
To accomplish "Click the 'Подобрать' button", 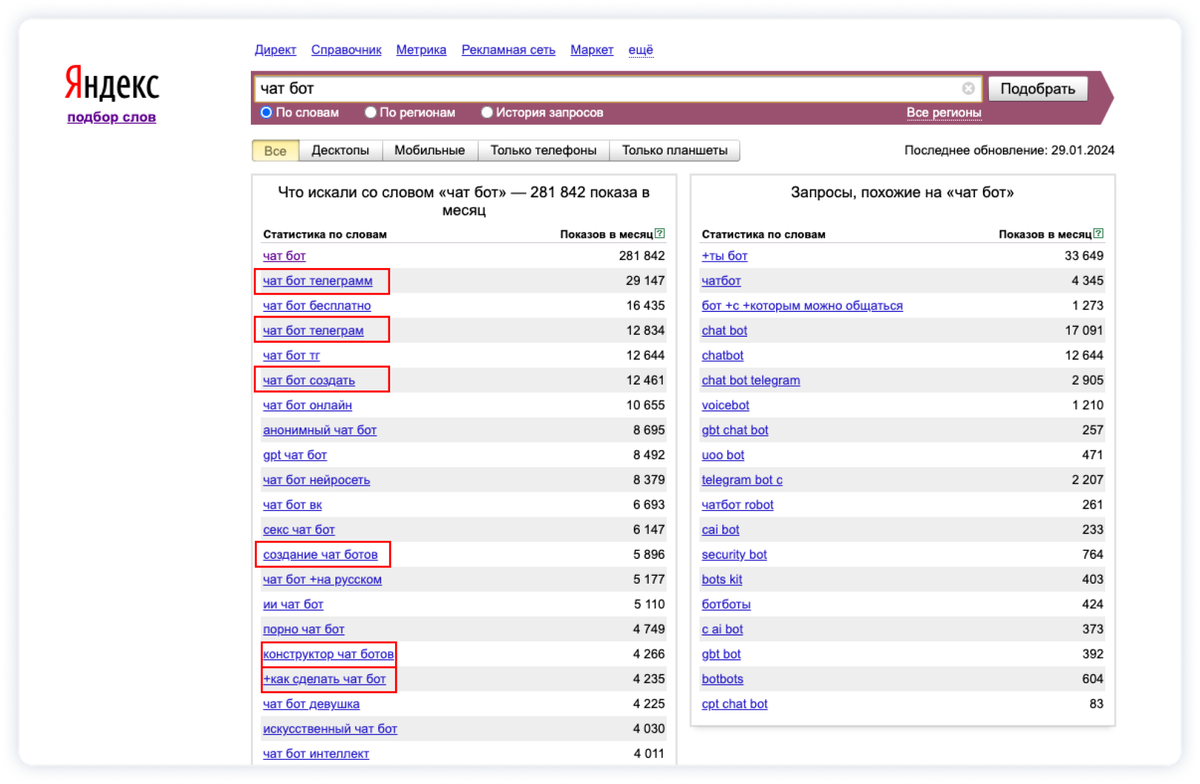I will [1037, 89].
